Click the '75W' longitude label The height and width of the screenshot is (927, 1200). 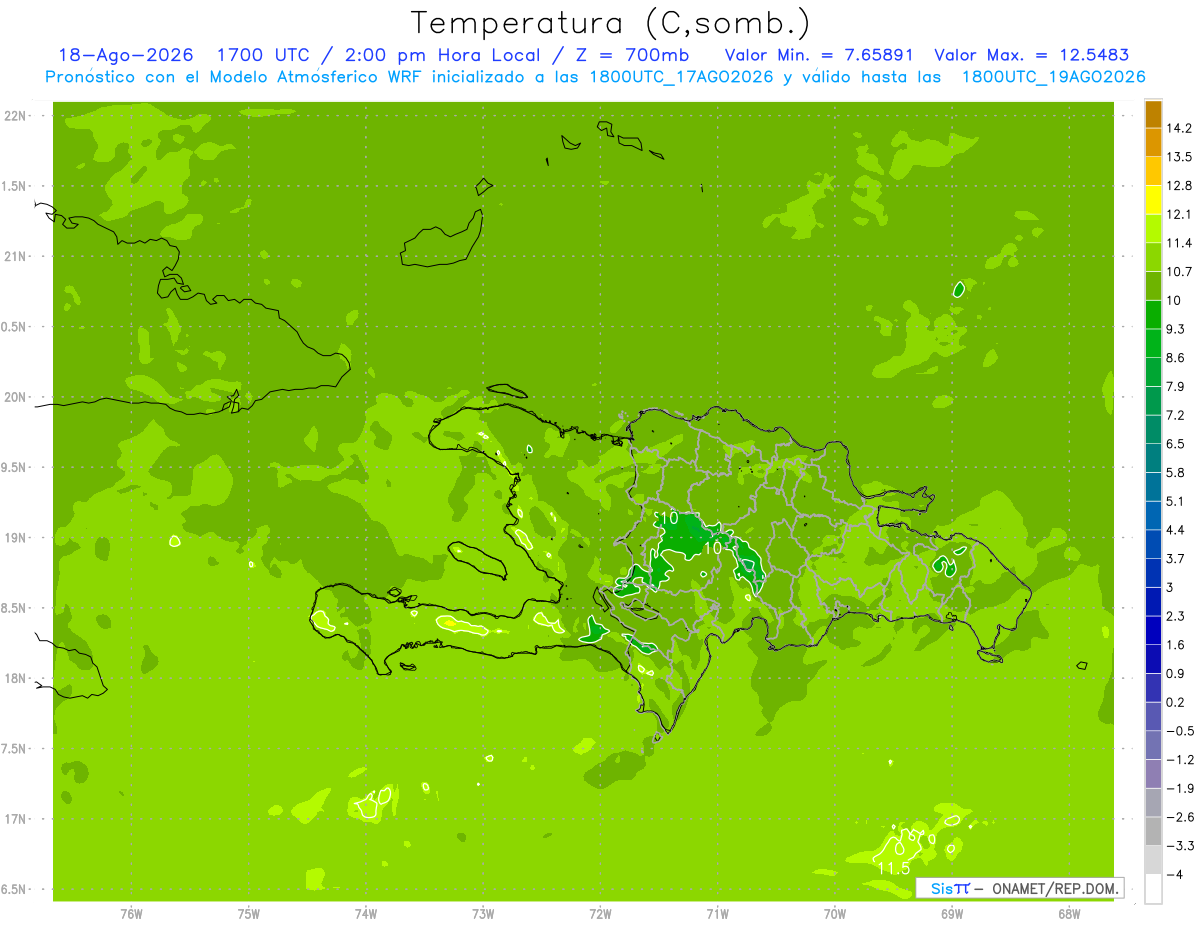pyautogui.click(x=248, y=913)
